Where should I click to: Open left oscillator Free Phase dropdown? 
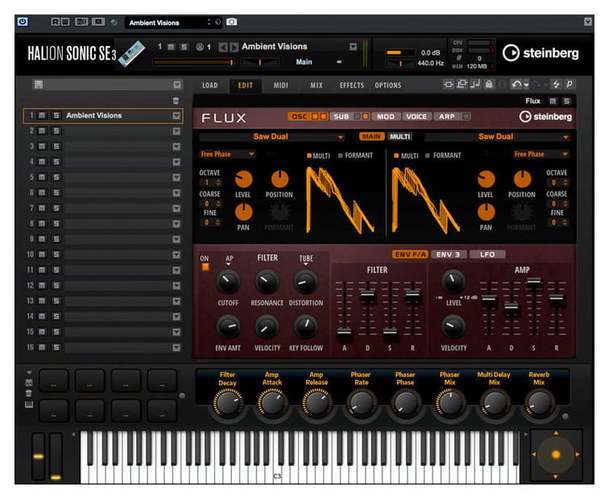[228, 155]
